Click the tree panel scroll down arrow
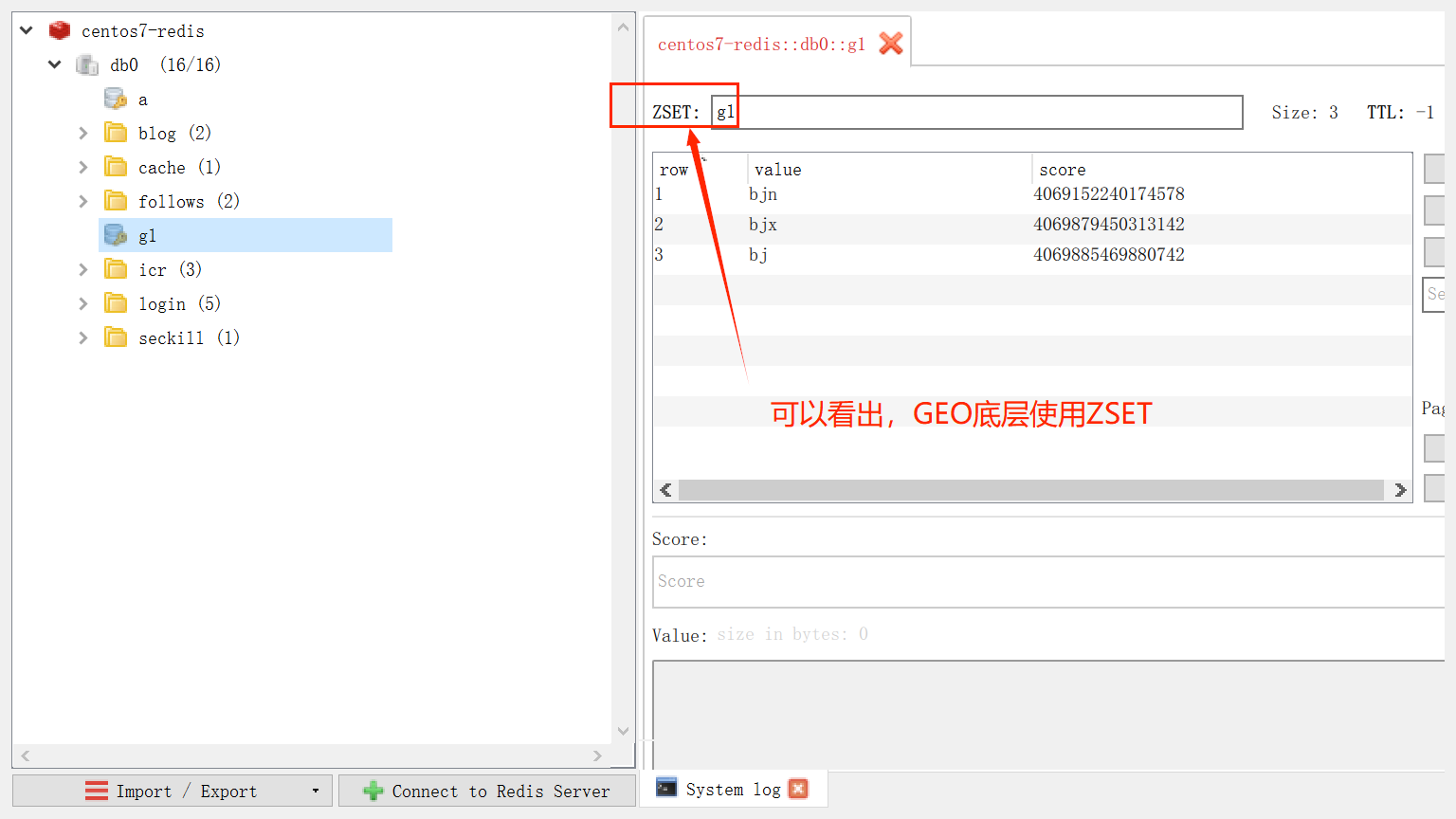 [x=623, y=731]
